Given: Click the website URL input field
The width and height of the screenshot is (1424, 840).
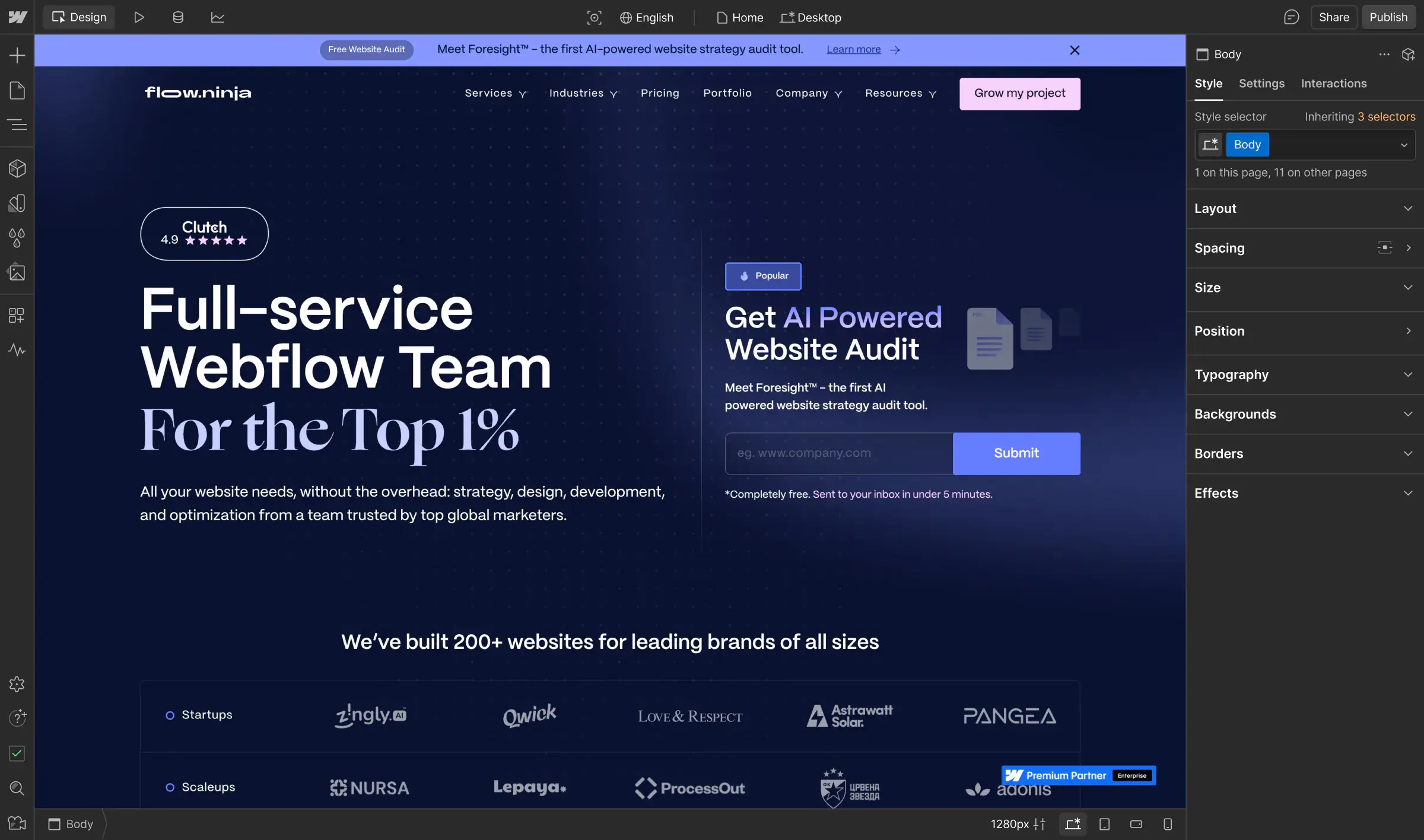Looking at the screenshot, I should tap(838, 453).
